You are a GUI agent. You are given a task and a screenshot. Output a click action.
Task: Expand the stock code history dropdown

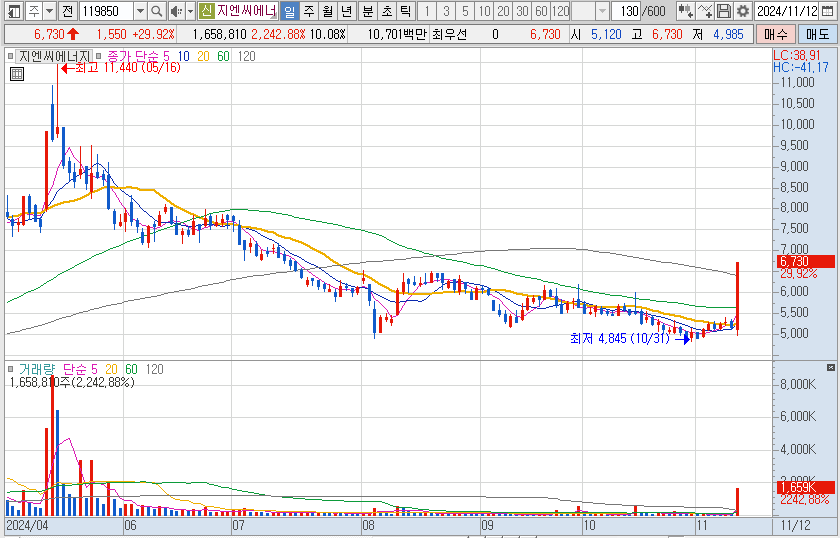tap(140, 11)
